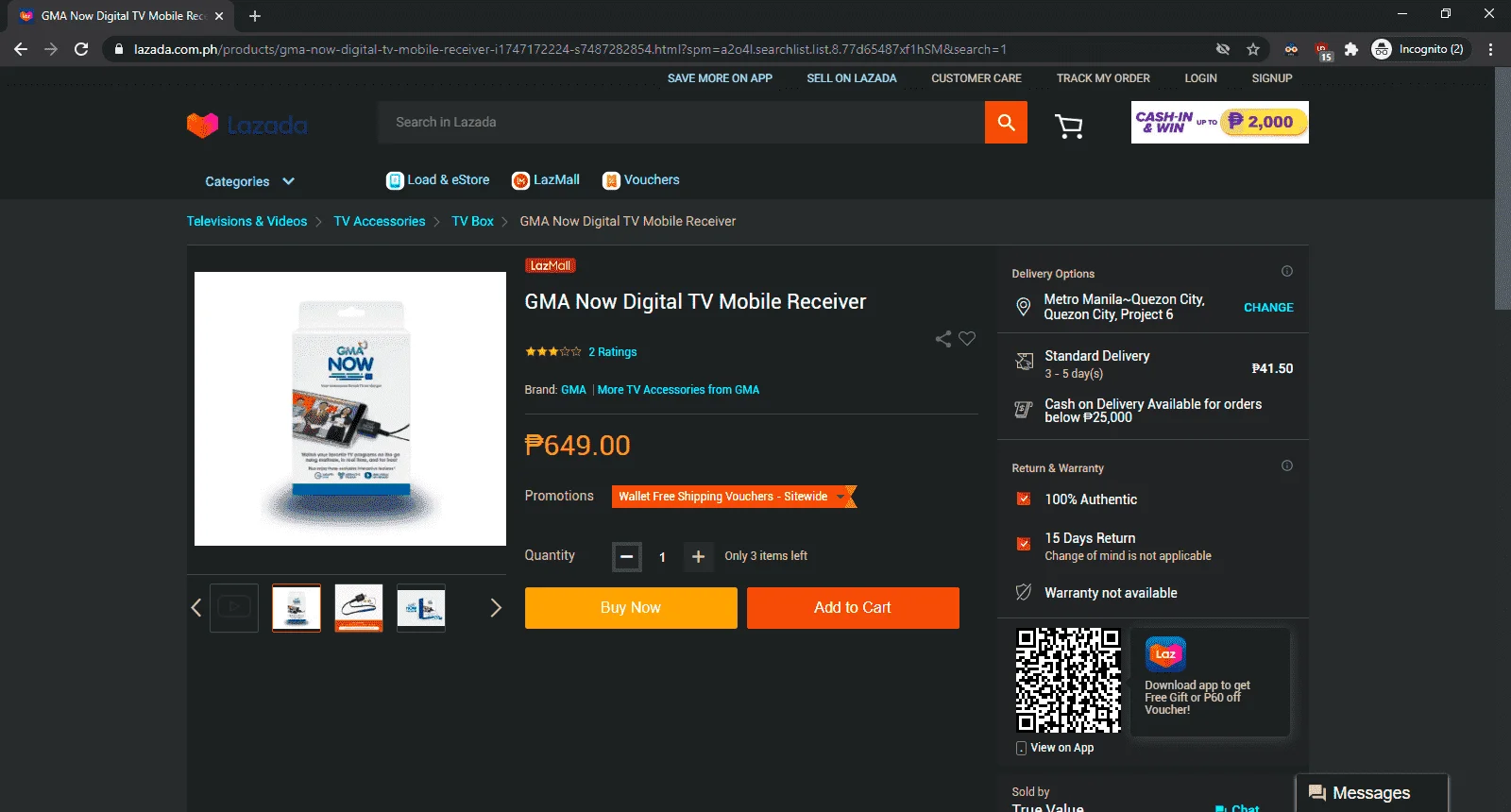Click the Chat link under seller

(x=1238, y=808)
